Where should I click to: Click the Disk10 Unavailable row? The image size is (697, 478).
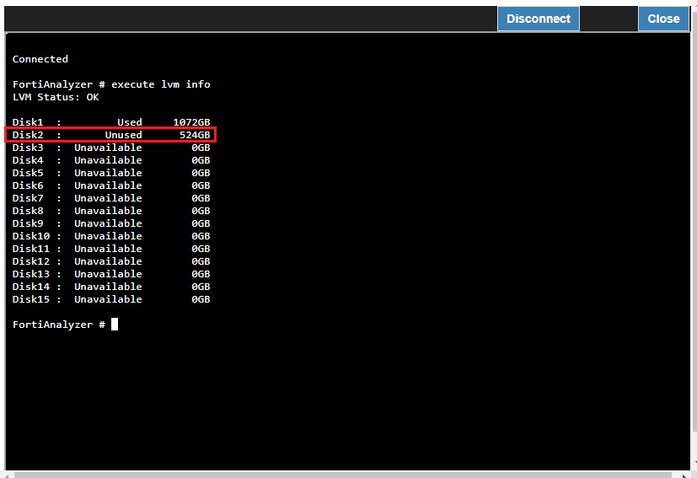point(111,236)
